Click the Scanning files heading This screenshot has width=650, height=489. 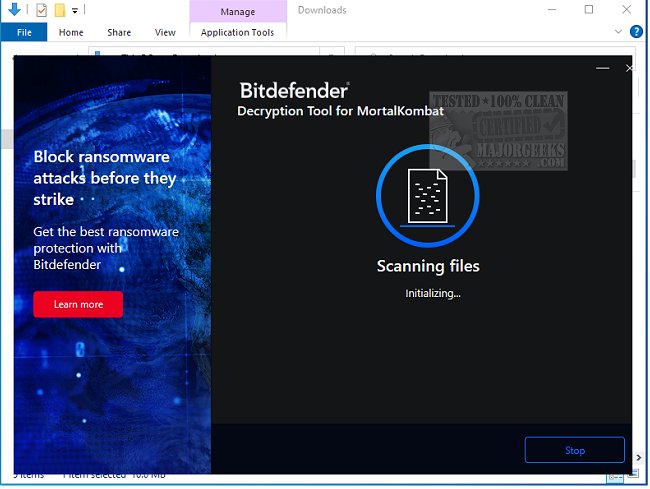[428, 266]
